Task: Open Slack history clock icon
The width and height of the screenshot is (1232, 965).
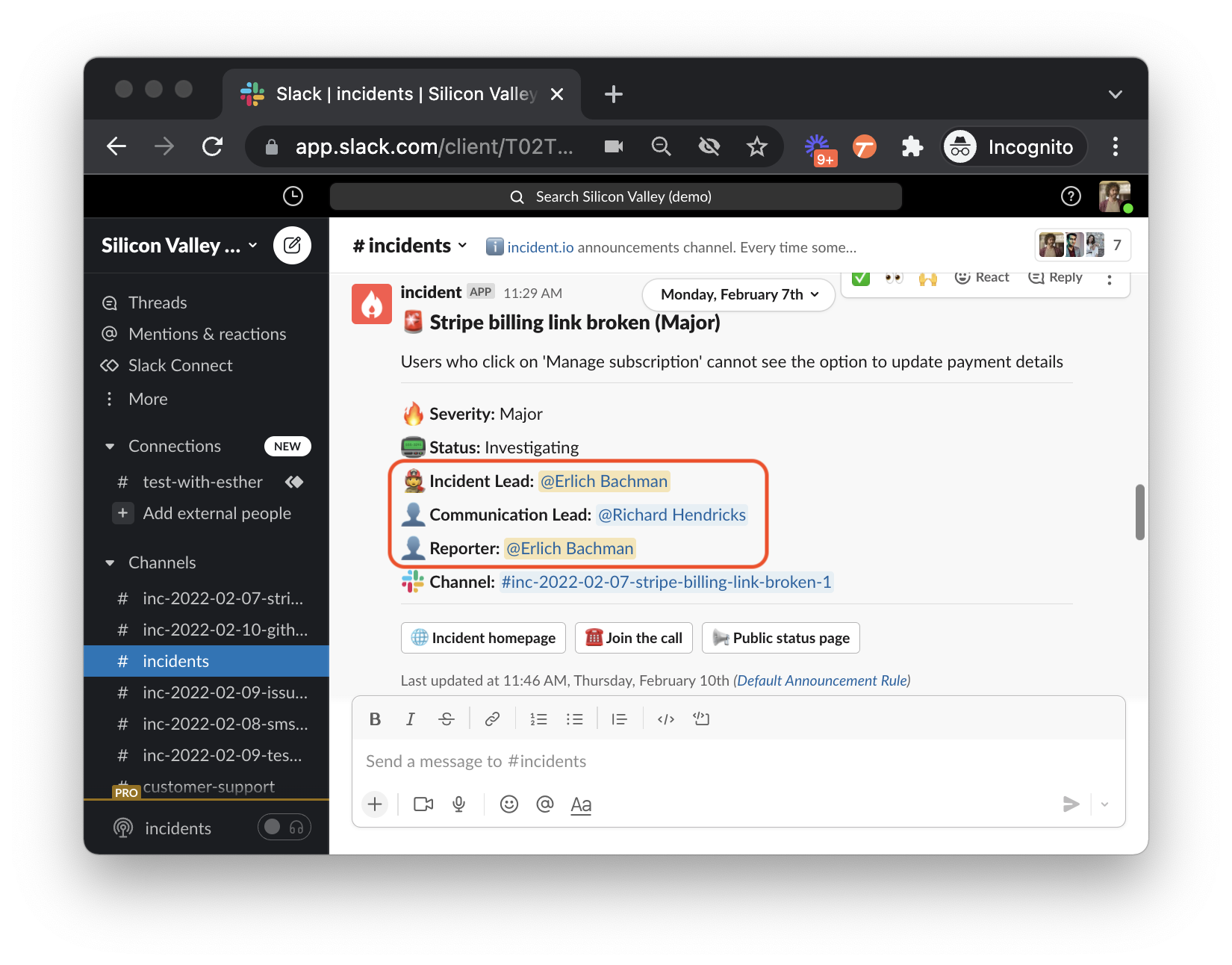Action: (293, 196)
